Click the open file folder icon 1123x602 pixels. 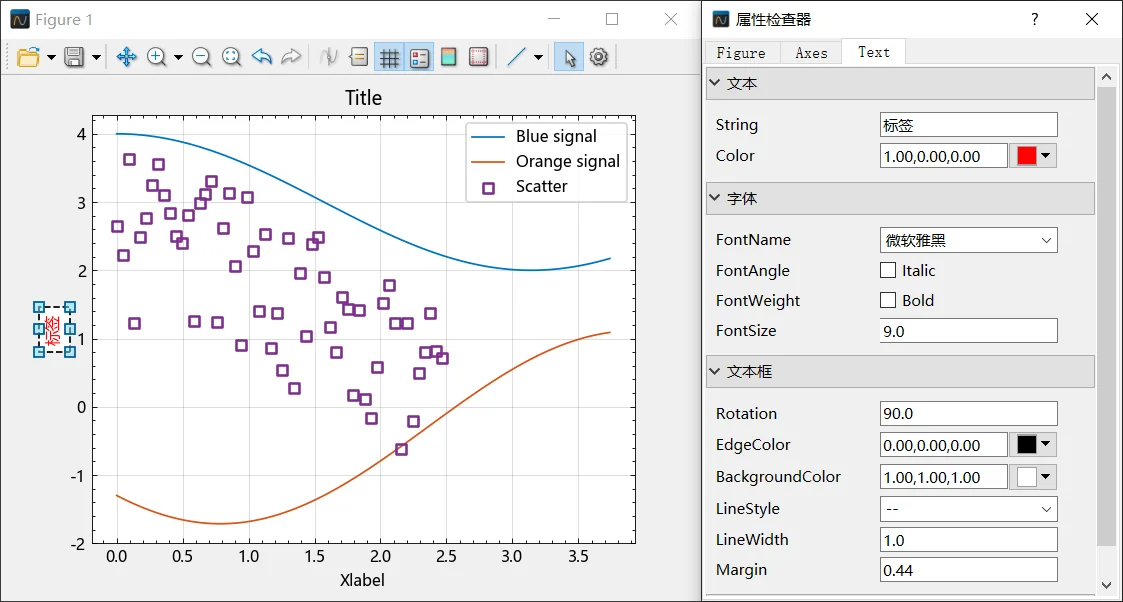coord(28,57)
